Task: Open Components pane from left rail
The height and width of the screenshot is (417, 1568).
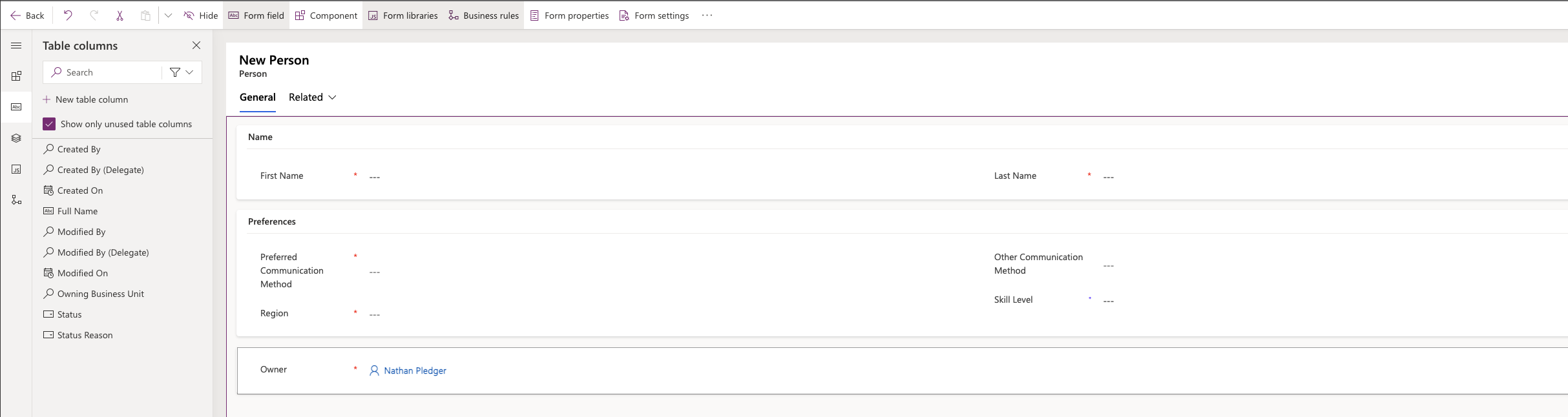Action: (x=16, y=76)
